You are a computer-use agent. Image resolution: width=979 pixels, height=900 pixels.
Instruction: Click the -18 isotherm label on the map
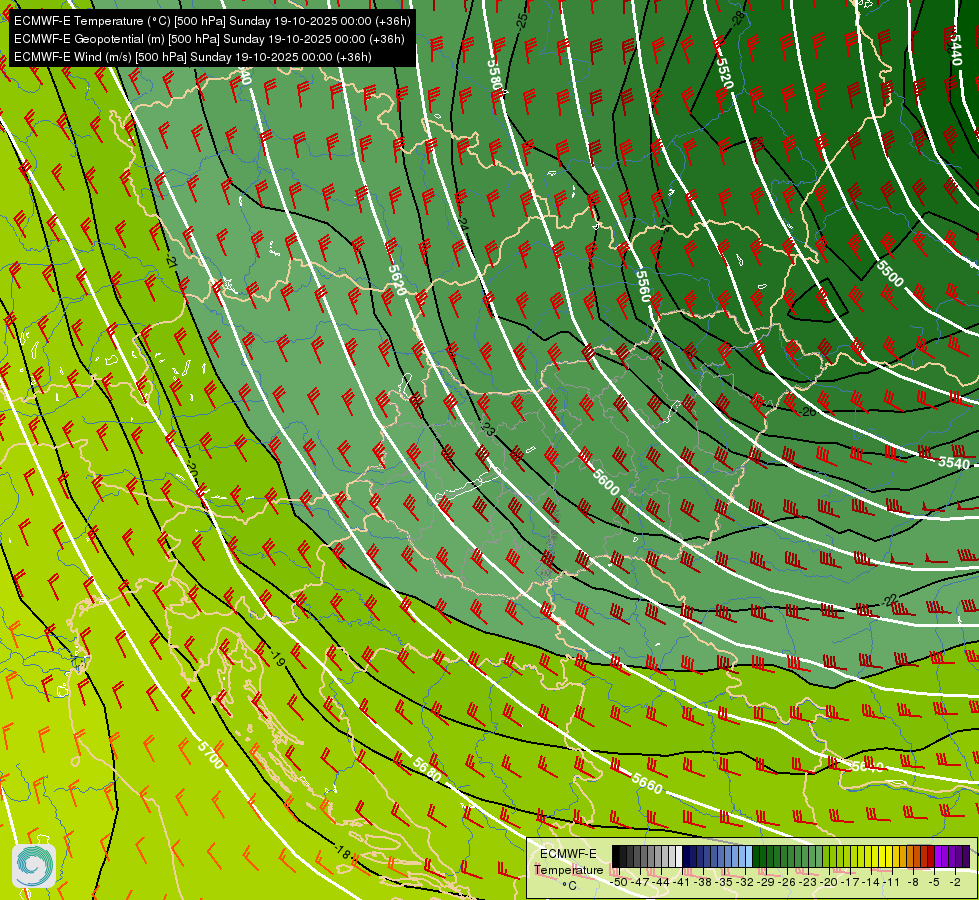(x=342, y=852)
